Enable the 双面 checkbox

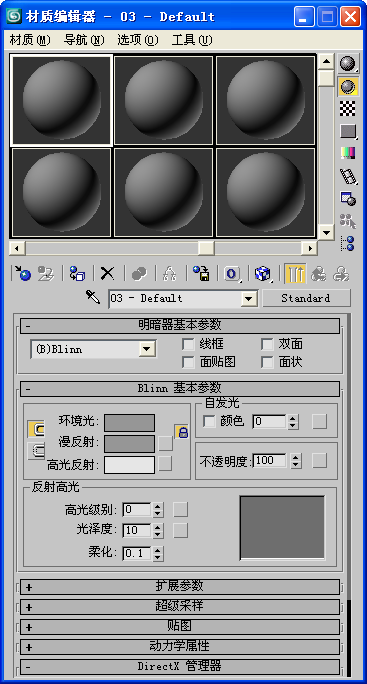(267, 344)
